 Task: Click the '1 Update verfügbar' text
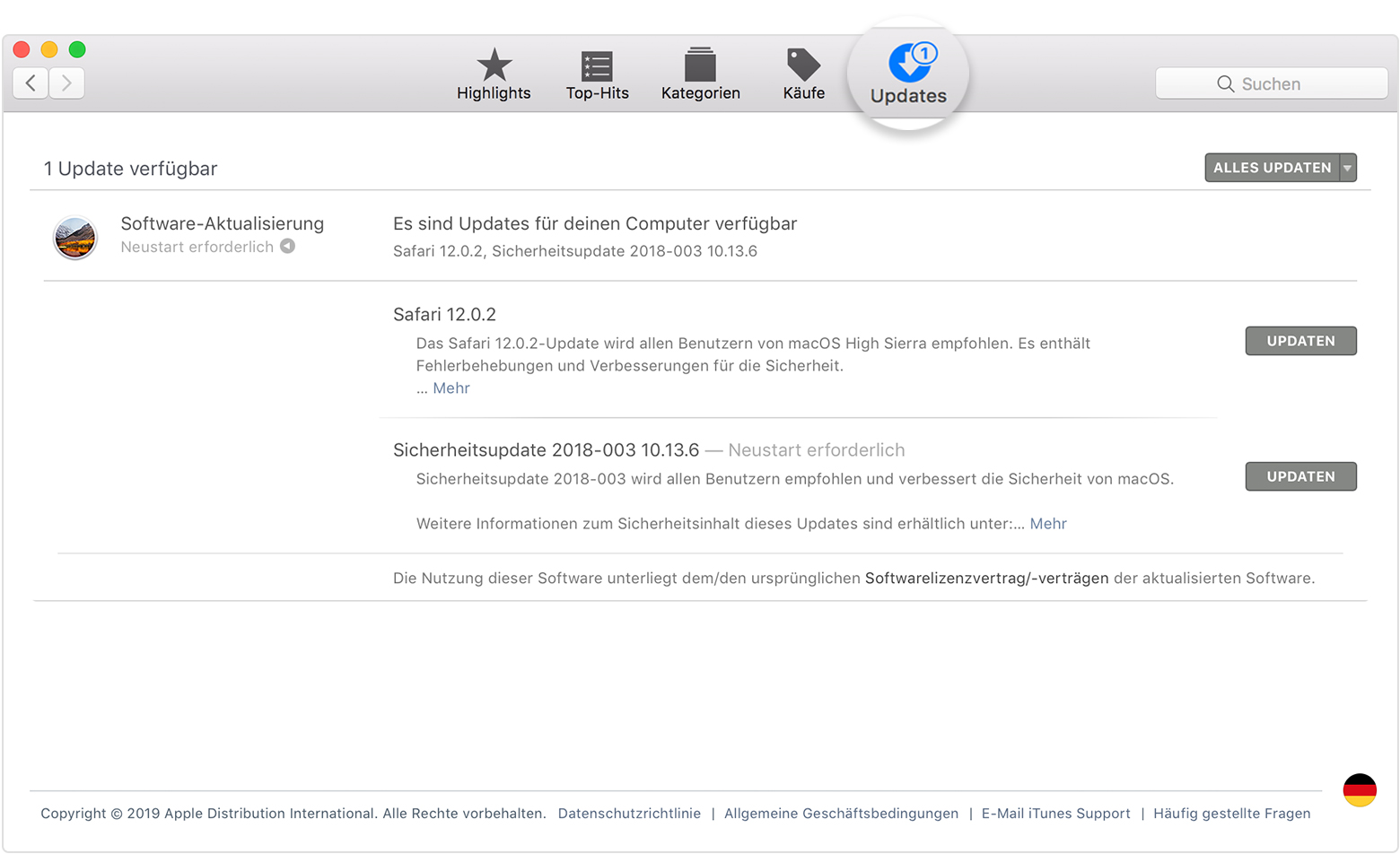click(x=130, y=169)
